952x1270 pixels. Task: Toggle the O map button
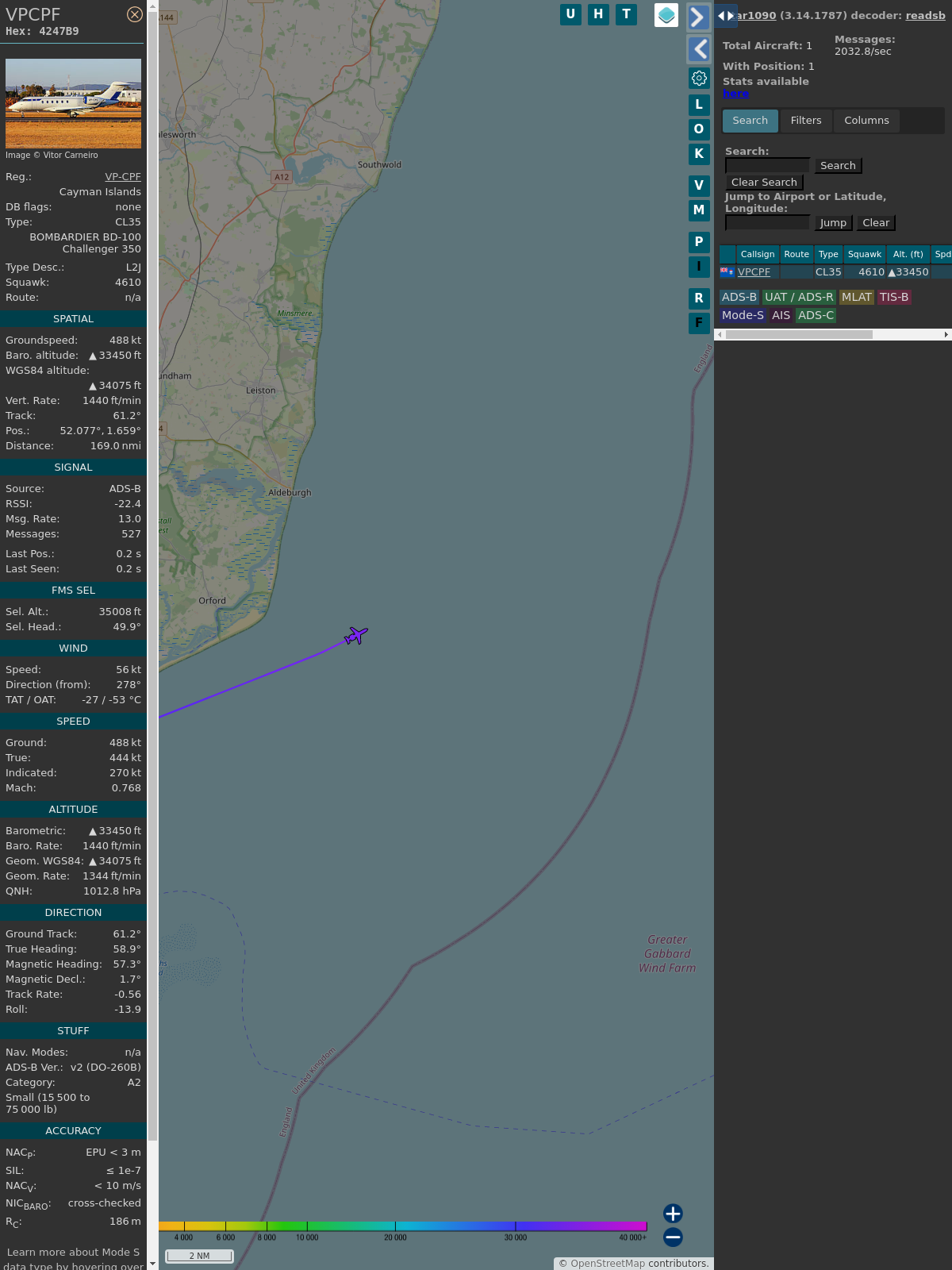[x=699, y=129]
